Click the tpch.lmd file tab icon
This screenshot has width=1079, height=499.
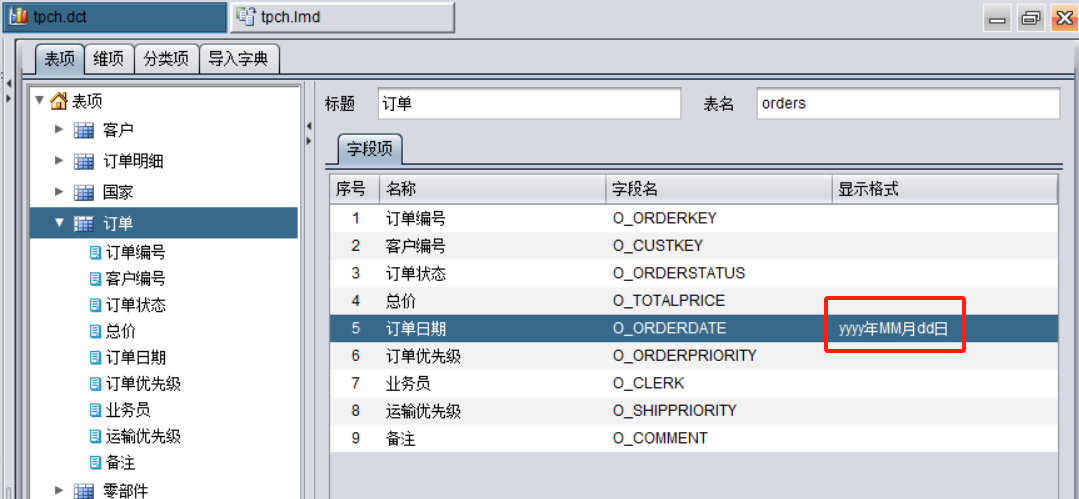(x=245, y=17)
